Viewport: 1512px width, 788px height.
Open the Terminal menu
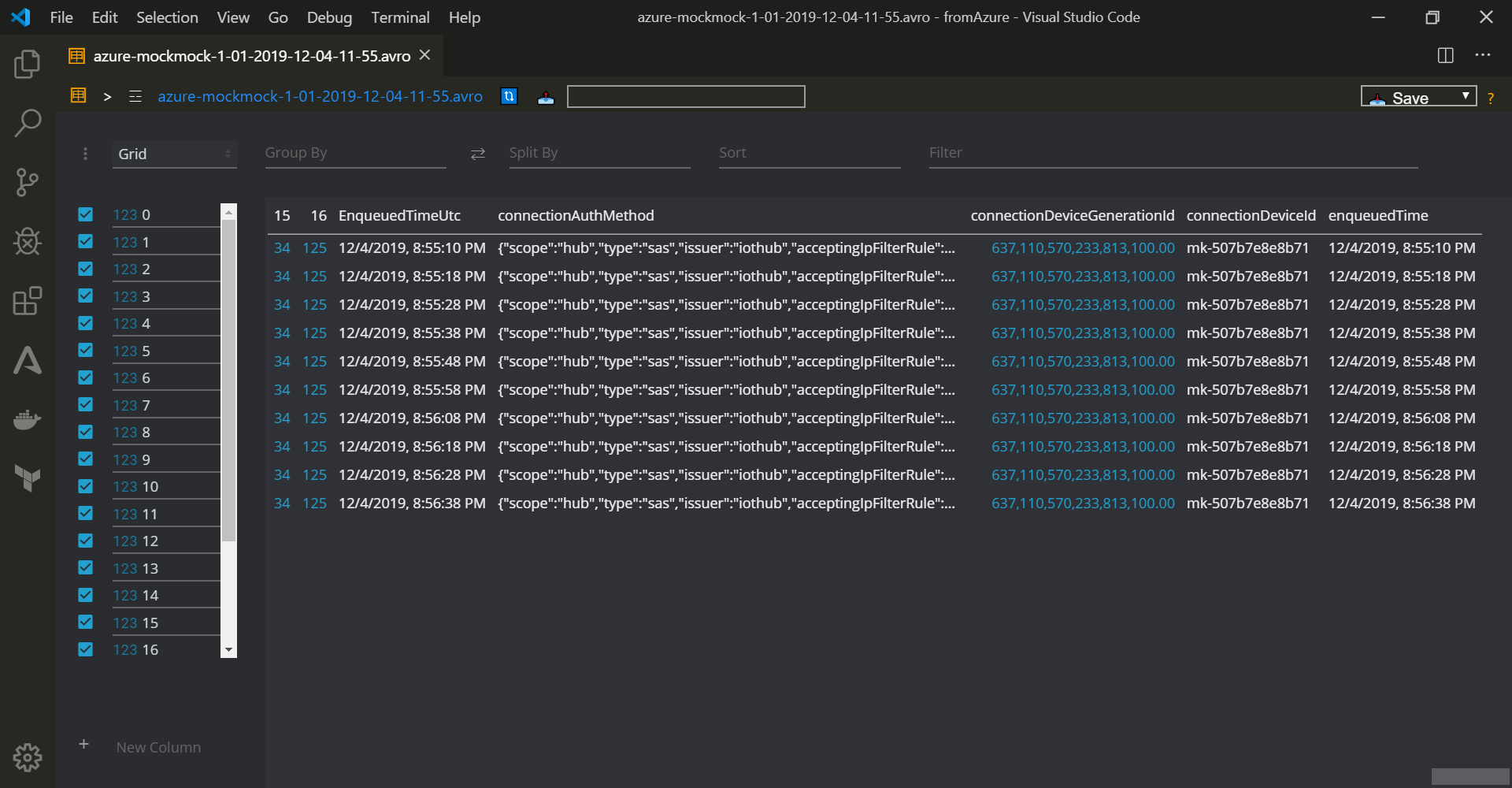tap(399, 17)
